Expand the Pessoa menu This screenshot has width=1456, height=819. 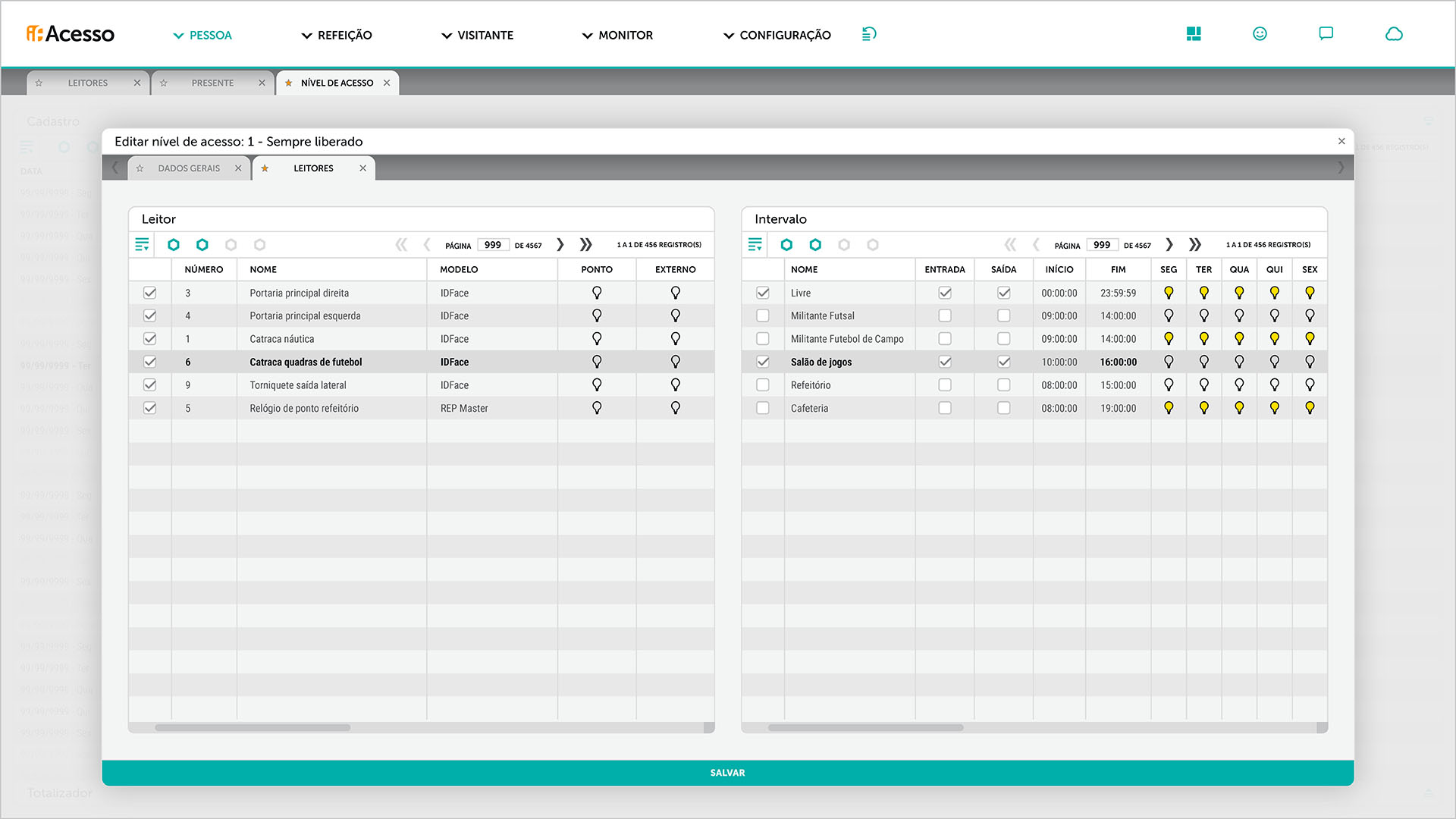202,35
